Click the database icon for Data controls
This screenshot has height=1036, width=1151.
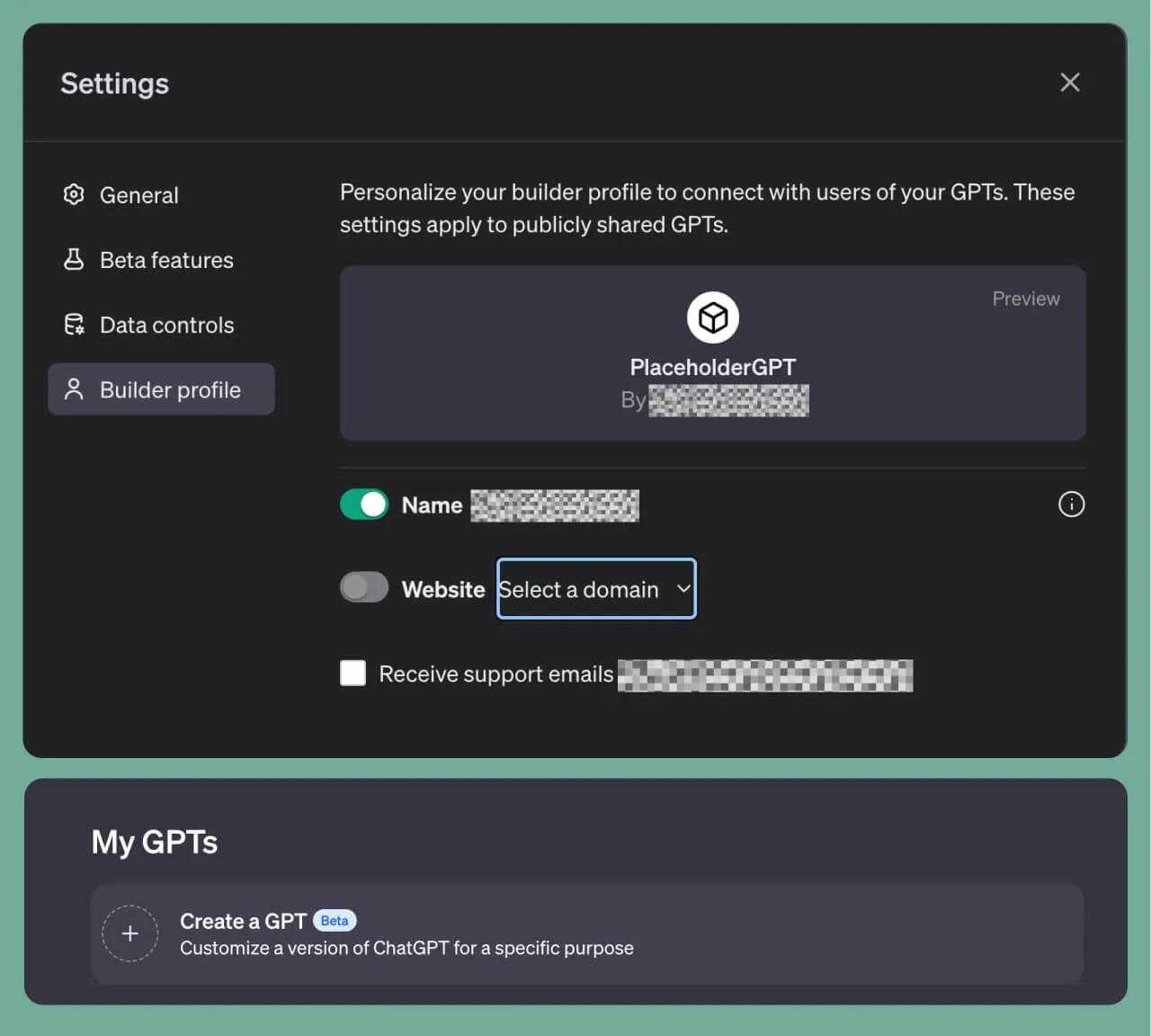74,325
